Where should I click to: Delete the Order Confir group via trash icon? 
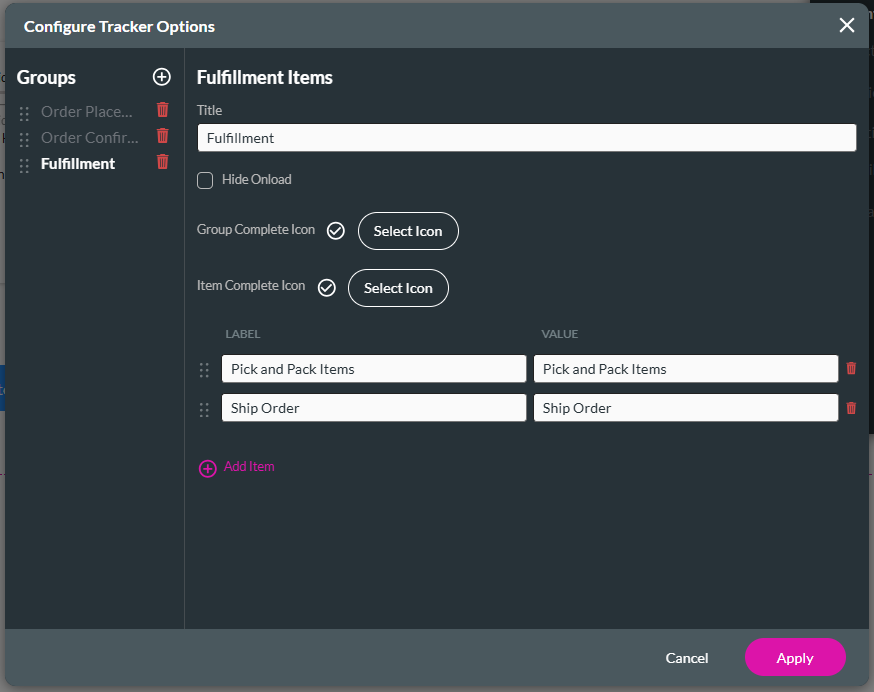[x=162, y=138]
